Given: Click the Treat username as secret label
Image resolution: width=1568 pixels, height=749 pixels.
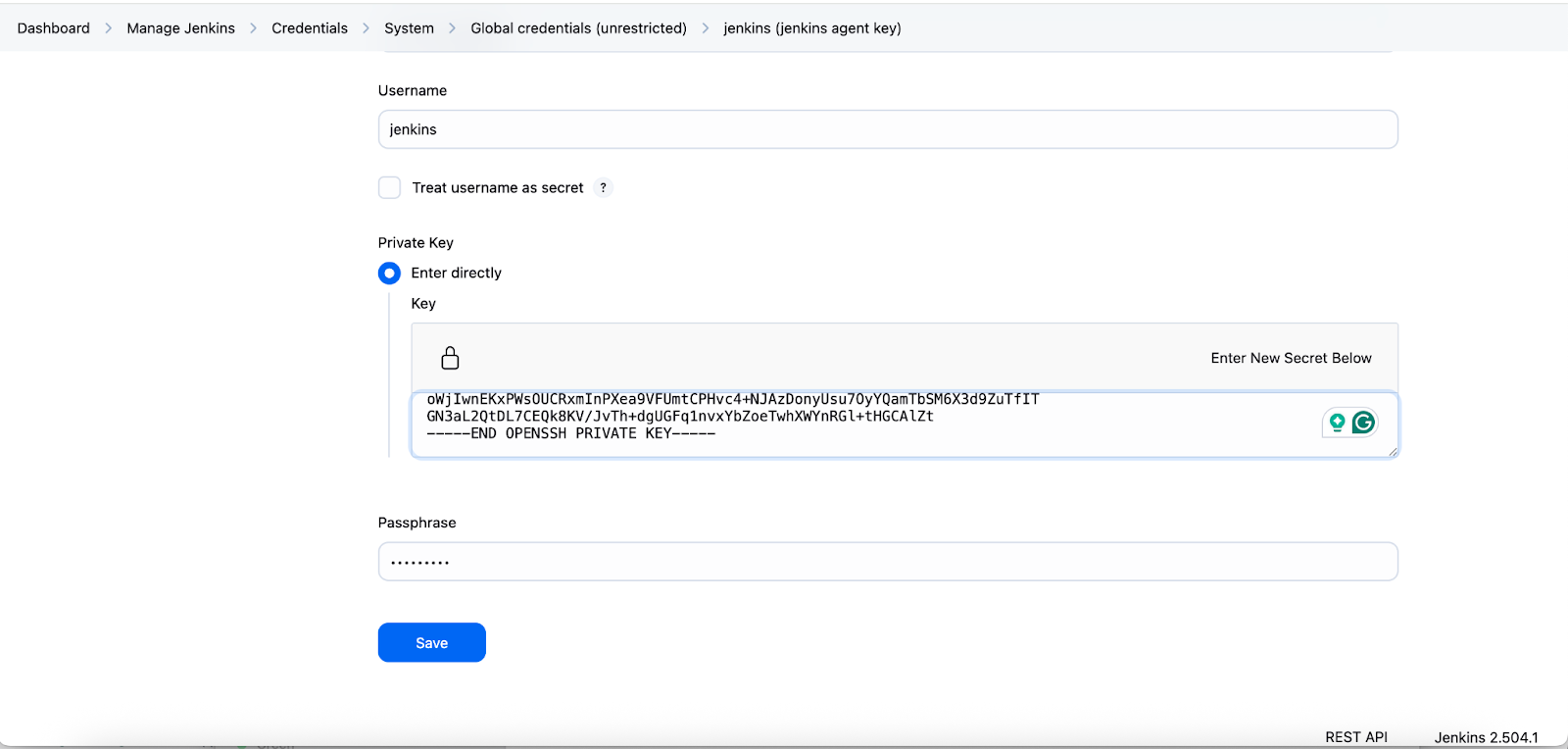Looking at the screenshot, I should point(498,187).
